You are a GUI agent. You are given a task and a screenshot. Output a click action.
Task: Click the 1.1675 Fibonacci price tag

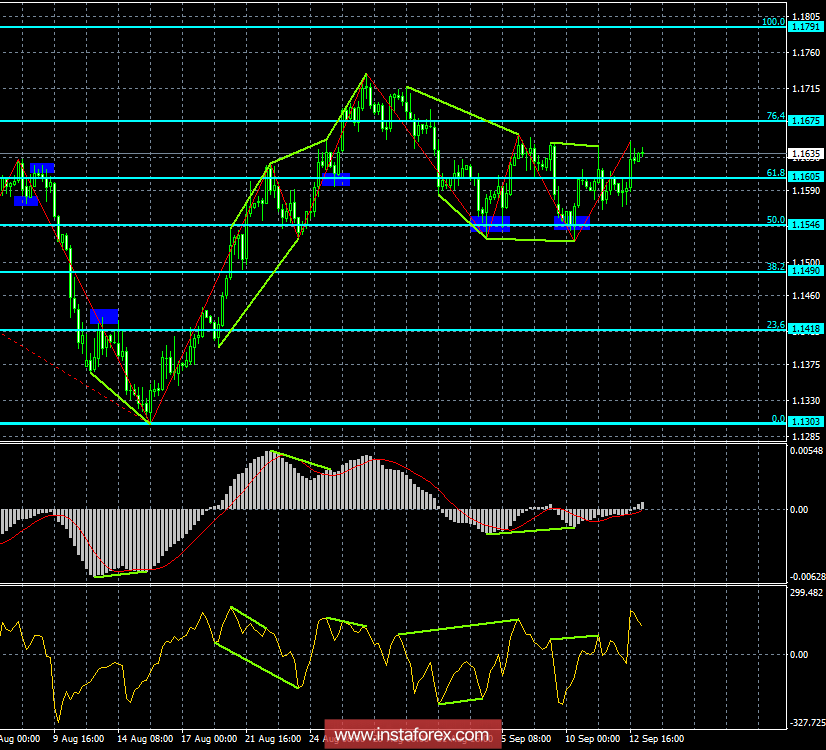805,121
